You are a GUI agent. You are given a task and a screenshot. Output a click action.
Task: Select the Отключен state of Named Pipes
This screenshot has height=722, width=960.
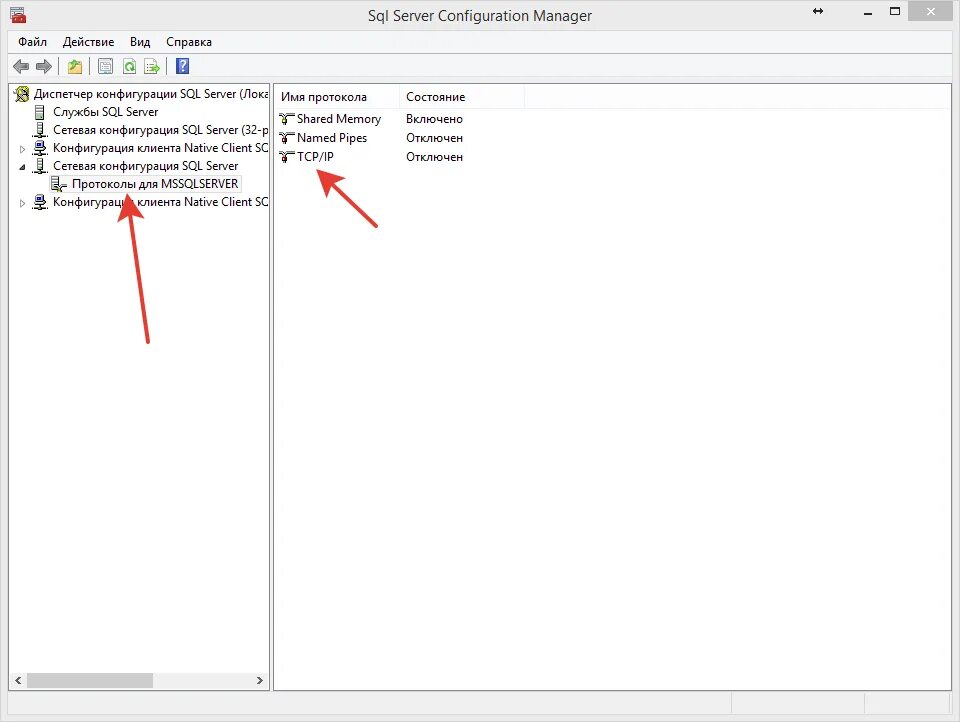[x=434, y=138]
